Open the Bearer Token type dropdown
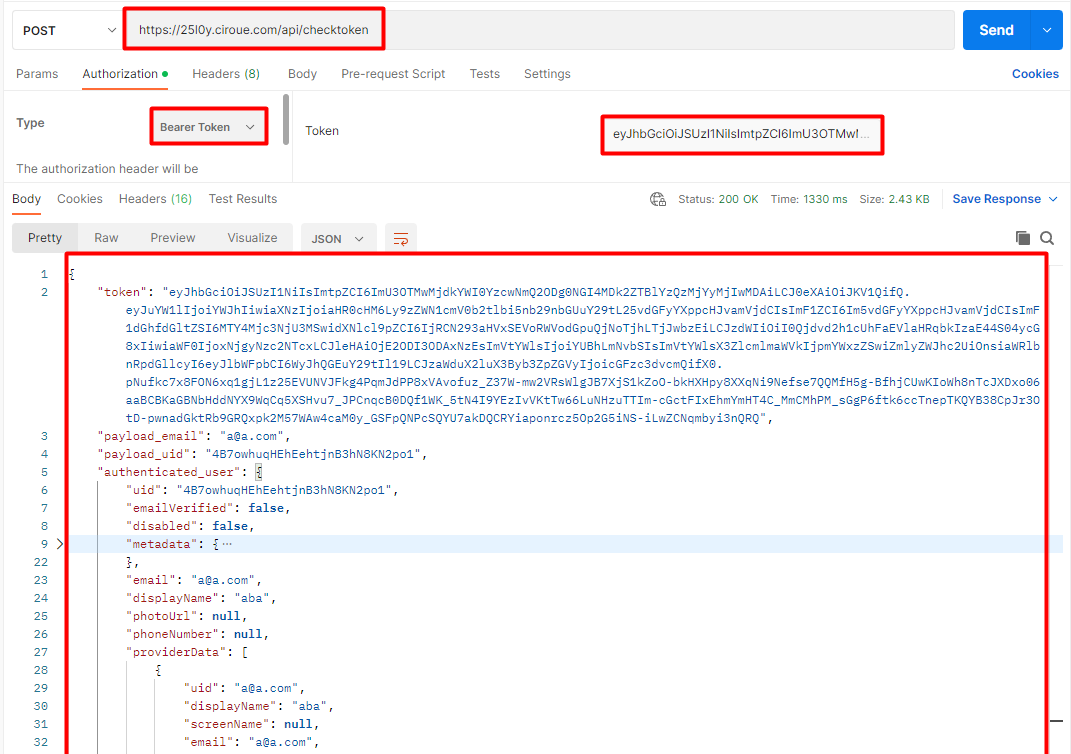The height and width of the screenshot is (754, 1071). (208, 125)
